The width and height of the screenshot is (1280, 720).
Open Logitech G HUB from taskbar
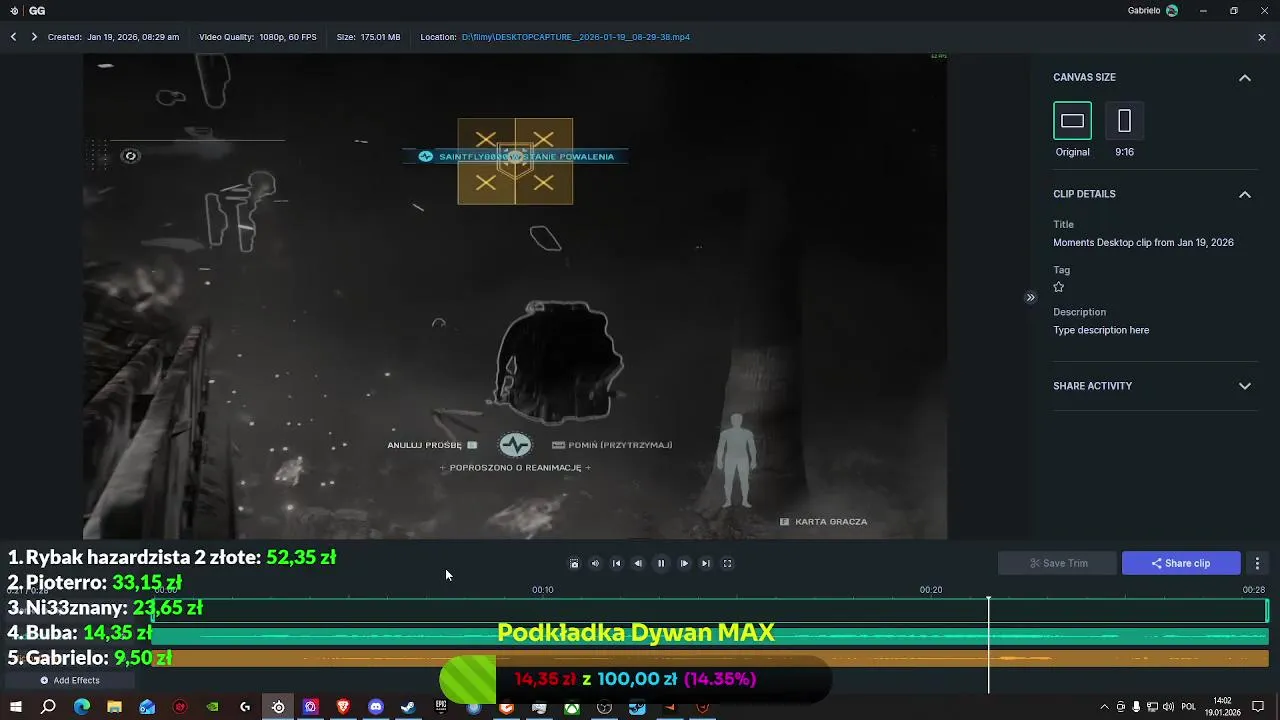pyautogui.click(x=245, y=707)
